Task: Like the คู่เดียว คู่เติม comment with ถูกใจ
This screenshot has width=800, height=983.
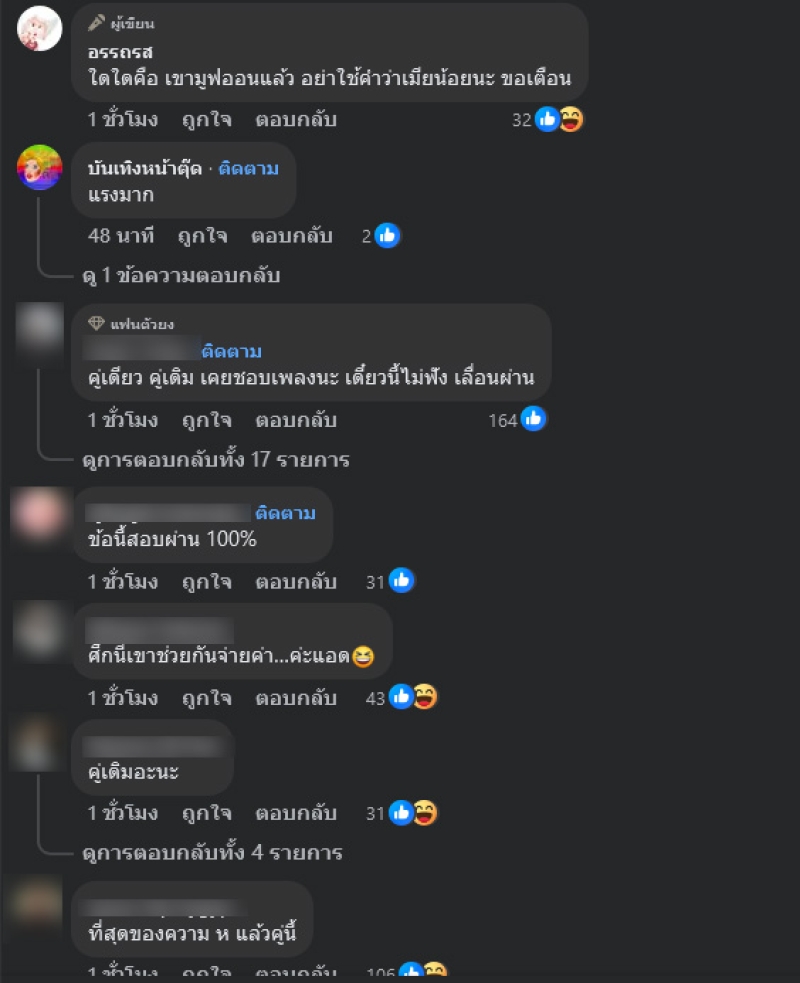Action: pyautogui.click(x=207, y=419)
